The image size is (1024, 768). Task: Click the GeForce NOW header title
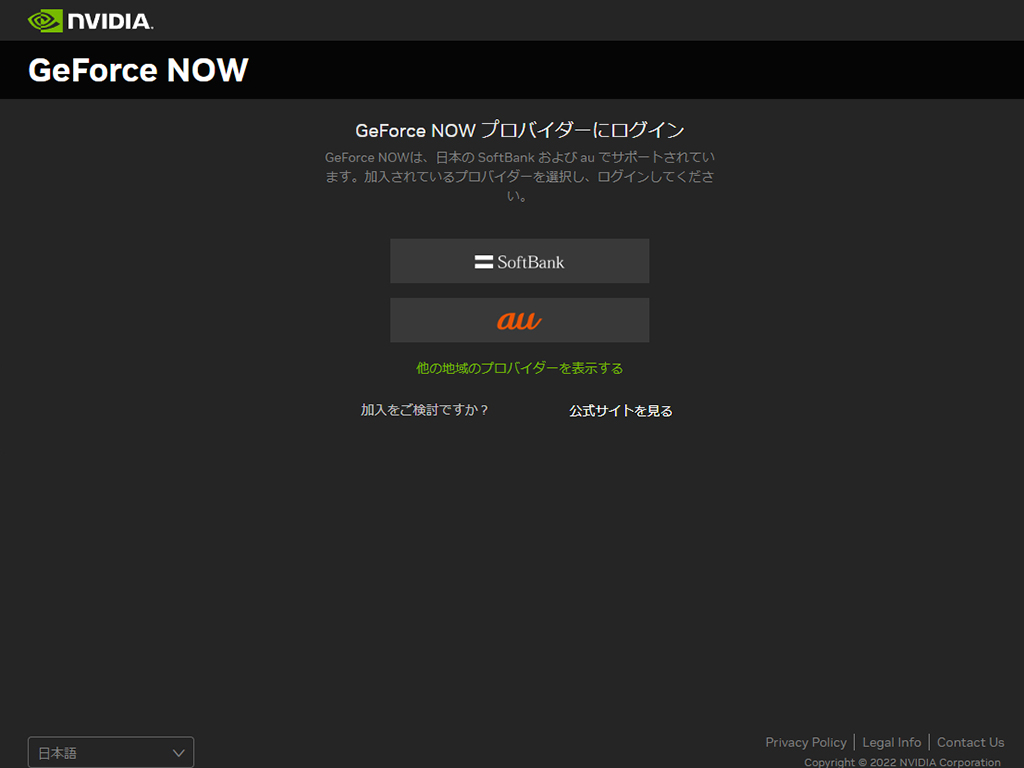tap(138, 70)
